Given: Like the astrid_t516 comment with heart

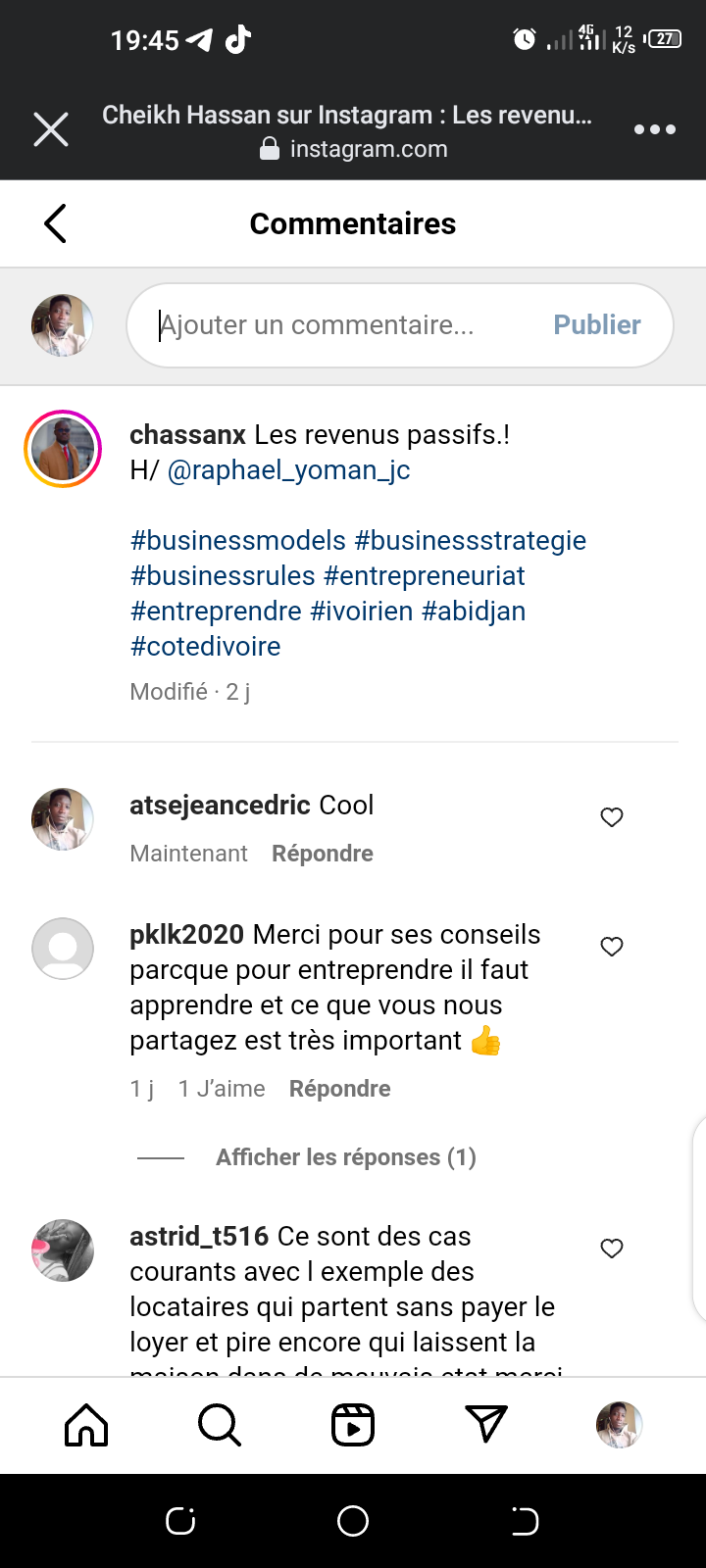Looking at the screenshot, I should click(612, 1249).
